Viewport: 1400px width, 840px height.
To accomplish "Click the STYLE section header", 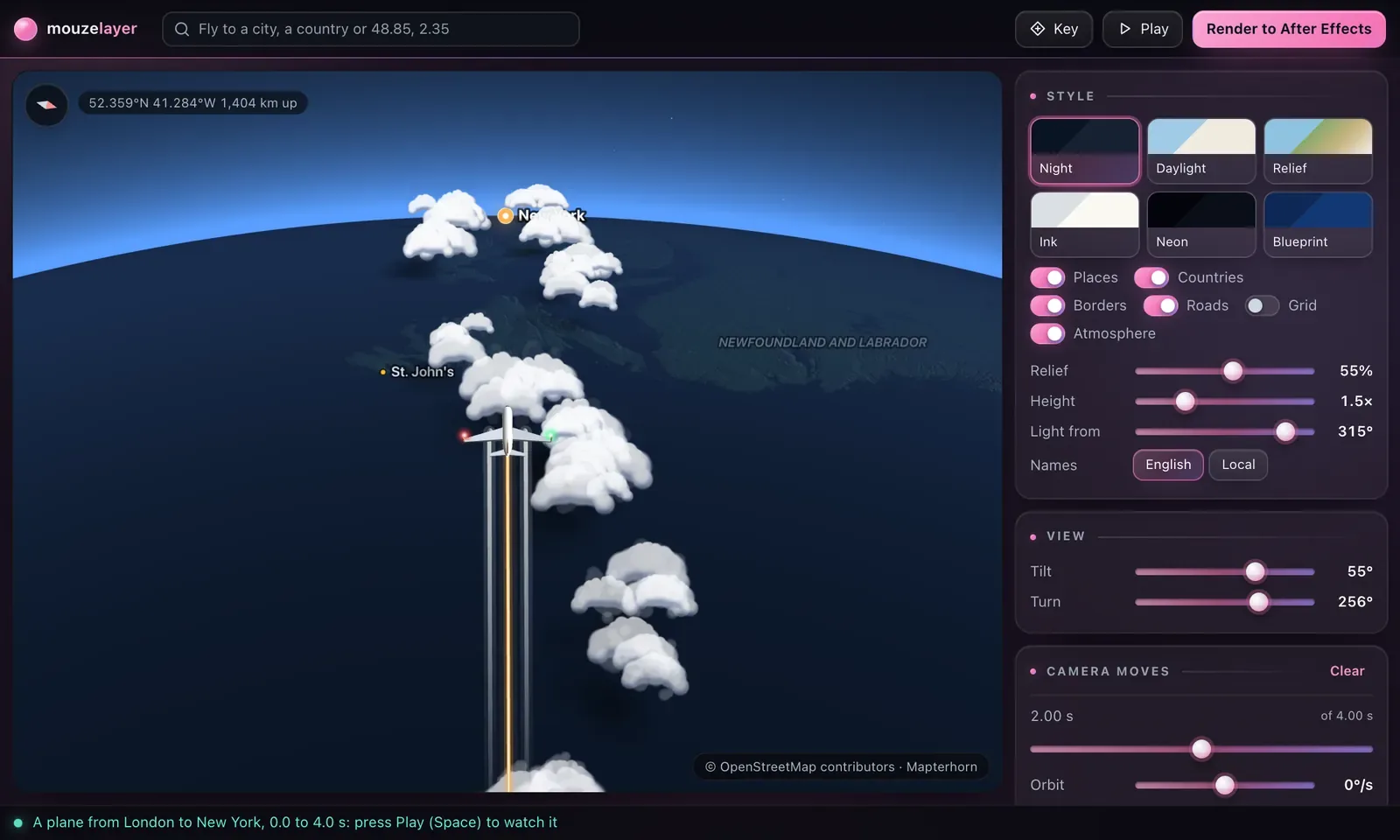I will pos(1070,96).
